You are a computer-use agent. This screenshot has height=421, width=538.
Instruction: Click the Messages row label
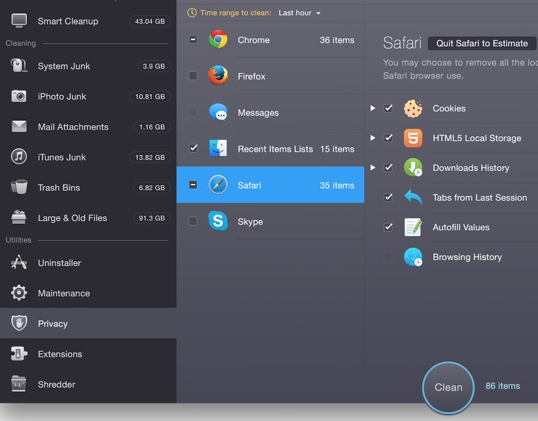(258, 113)
